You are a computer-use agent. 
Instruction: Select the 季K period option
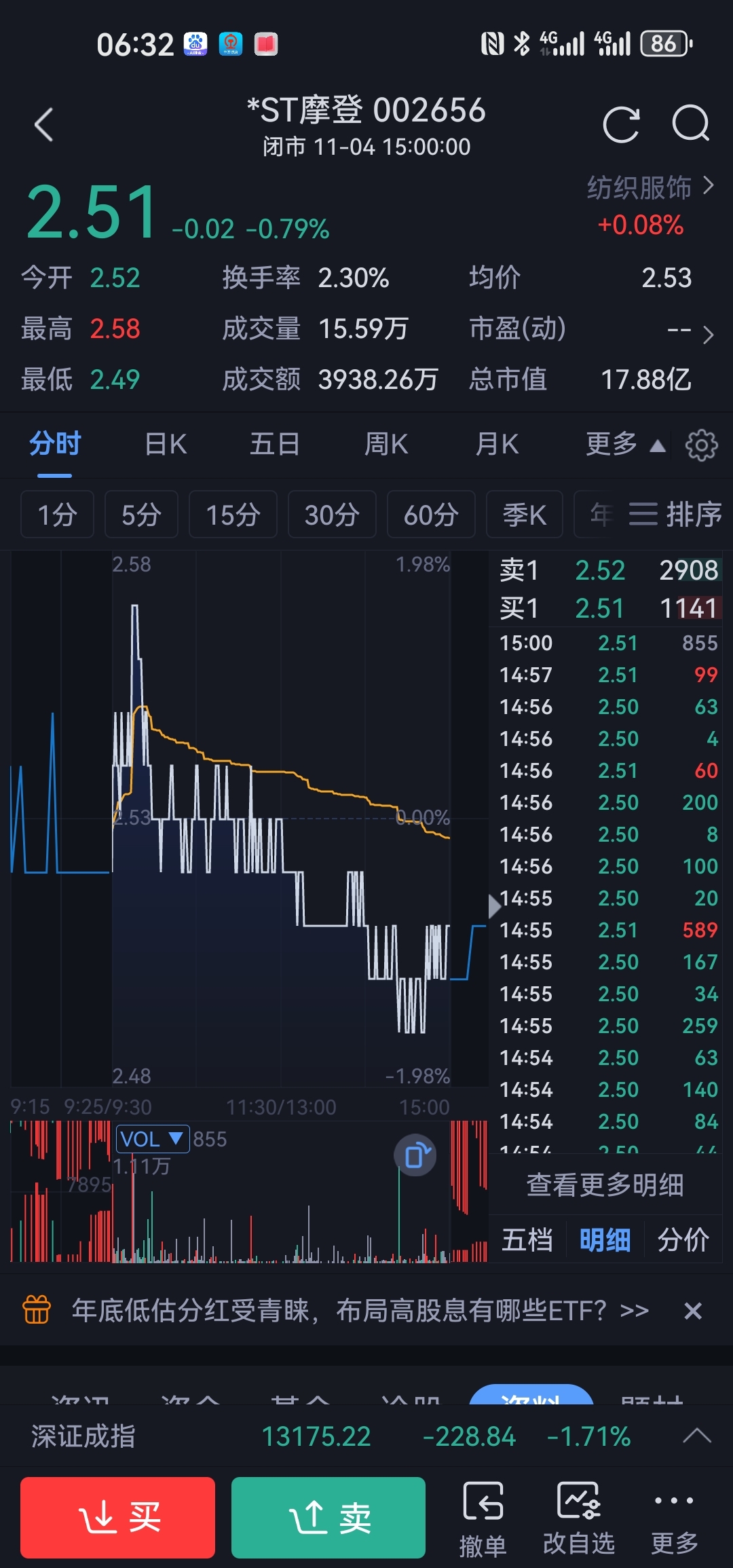(x=525, y=514)
